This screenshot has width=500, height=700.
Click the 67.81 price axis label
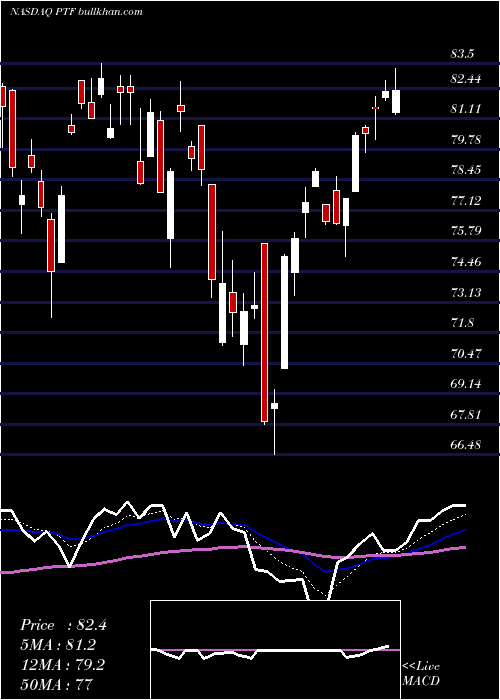click(466, 414)
